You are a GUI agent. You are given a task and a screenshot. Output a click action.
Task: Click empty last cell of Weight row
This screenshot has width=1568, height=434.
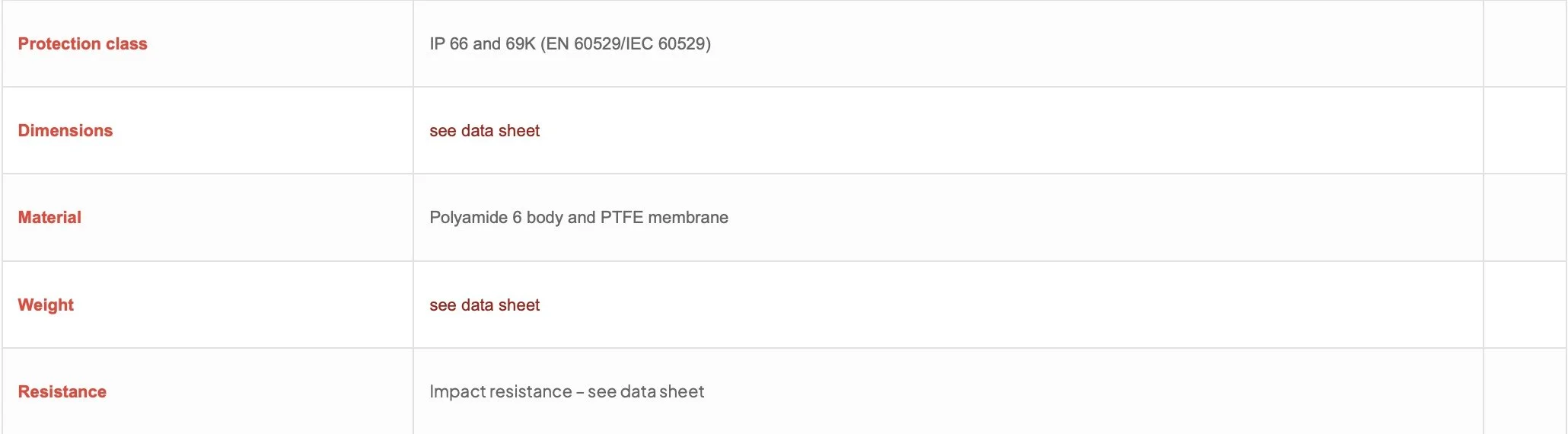point(1525,305)
